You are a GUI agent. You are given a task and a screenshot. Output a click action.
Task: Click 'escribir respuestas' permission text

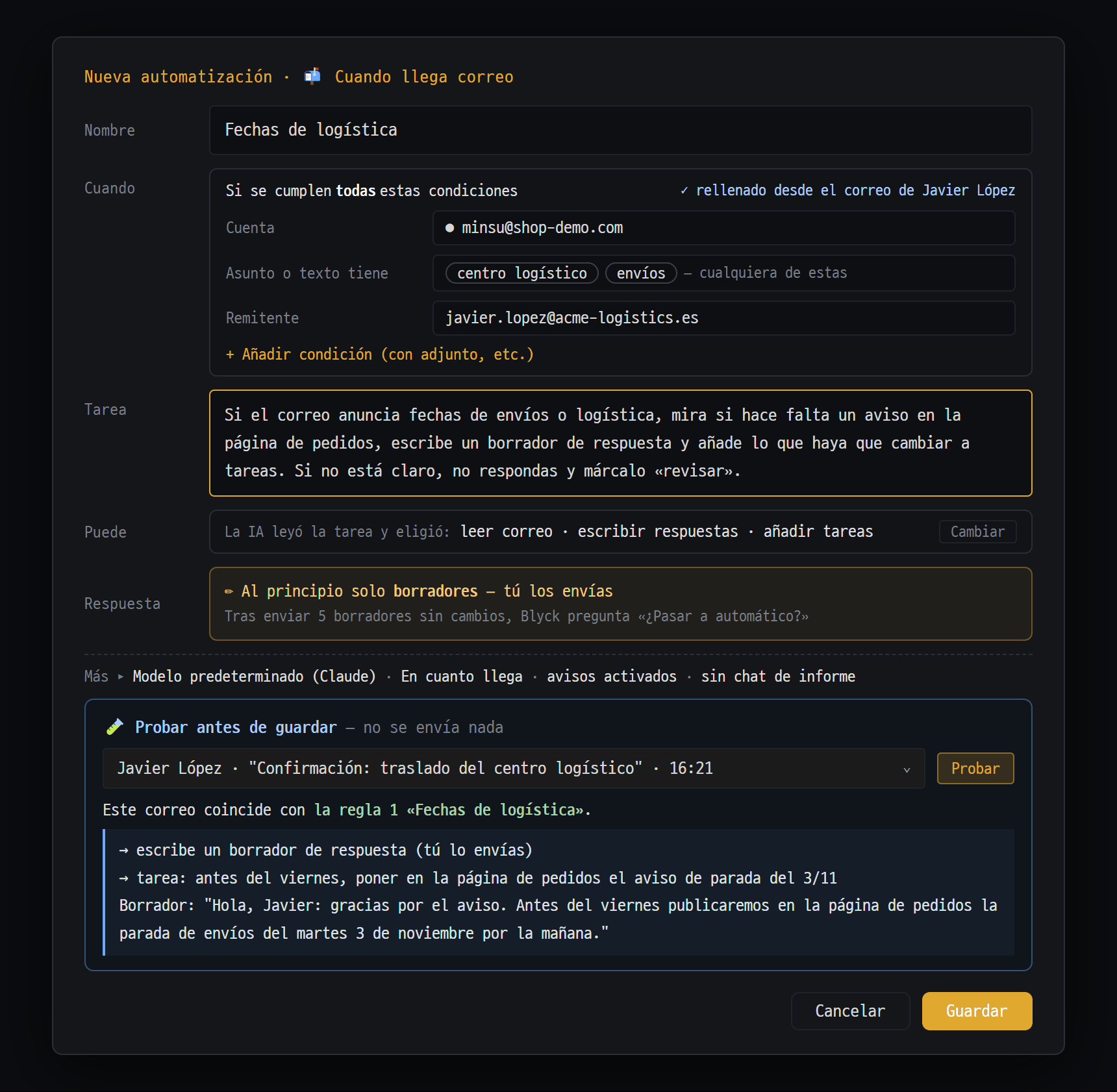(x=658, y=532)
